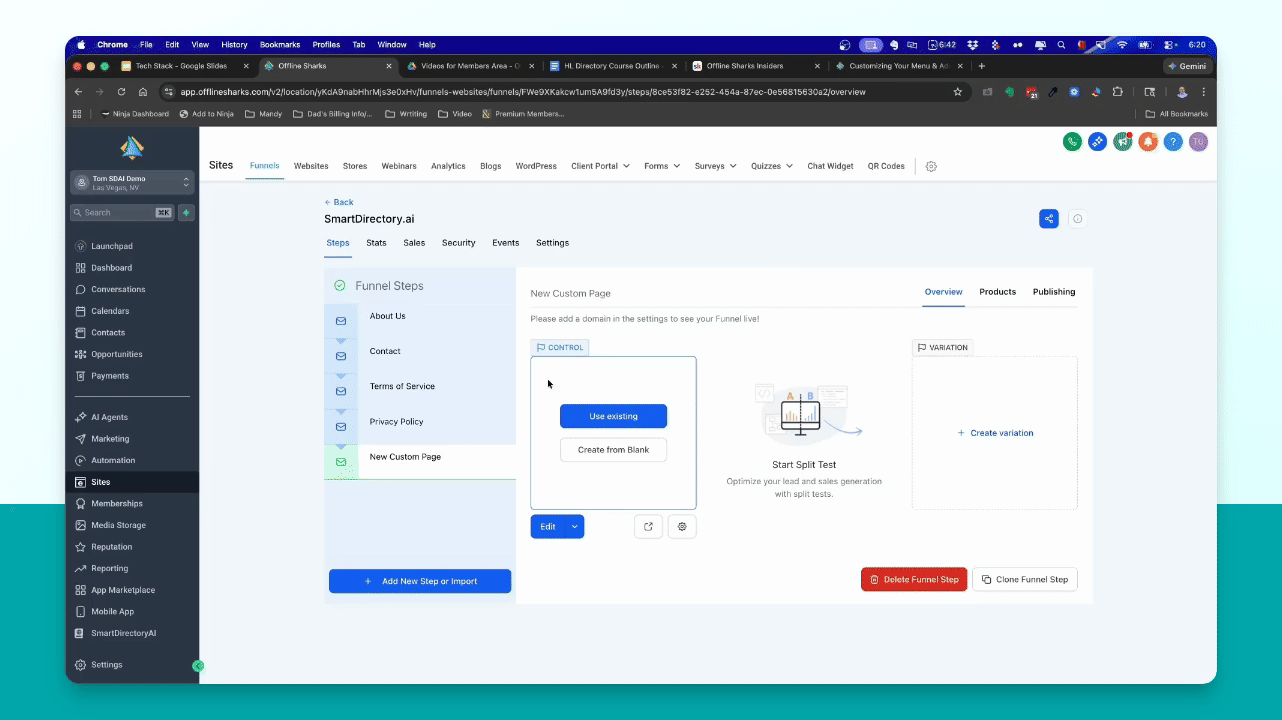Open App Marketplace in the sidebar
The width and height of the screenshot is (1282, 720).
click(x=123, y=590)
